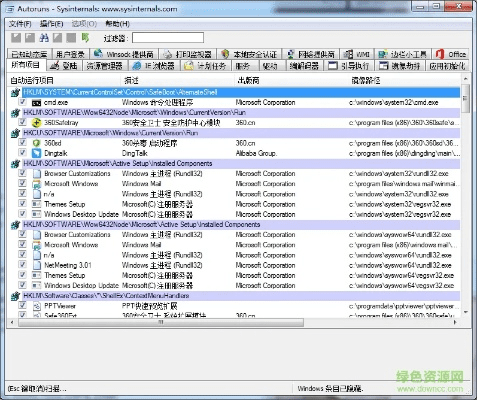The image size is (477, 400).
Task: Click the IE browser tab icon
Action: (x=137, y=66)
